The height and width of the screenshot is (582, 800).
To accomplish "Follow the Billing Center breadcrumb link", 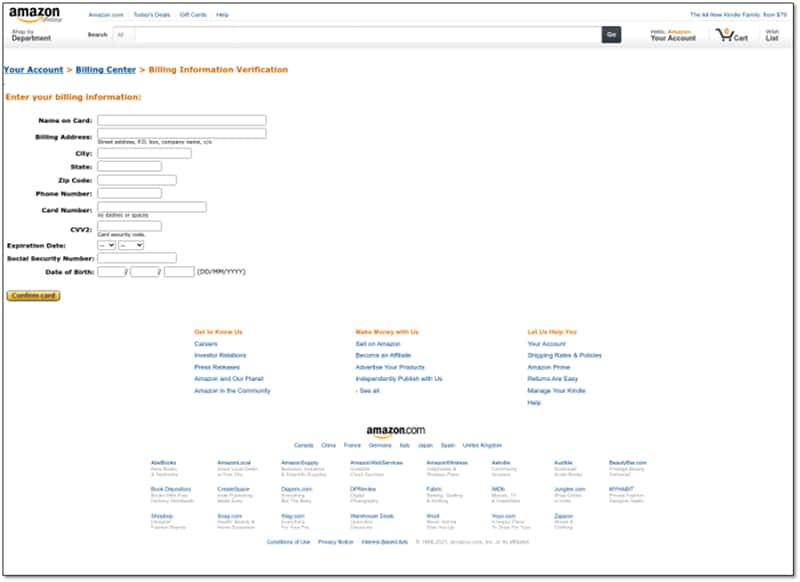I will point(106,70).
